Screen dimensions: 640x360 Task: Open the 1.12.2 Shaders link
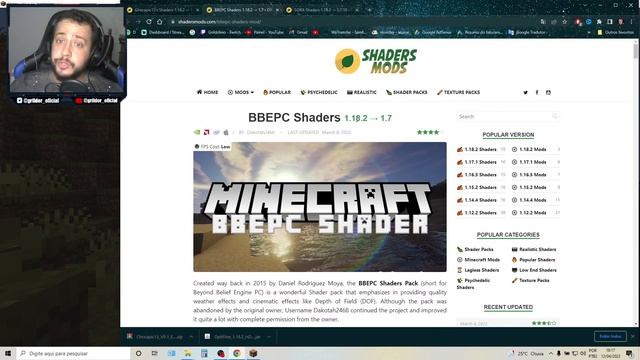click(x=480, y=213)
